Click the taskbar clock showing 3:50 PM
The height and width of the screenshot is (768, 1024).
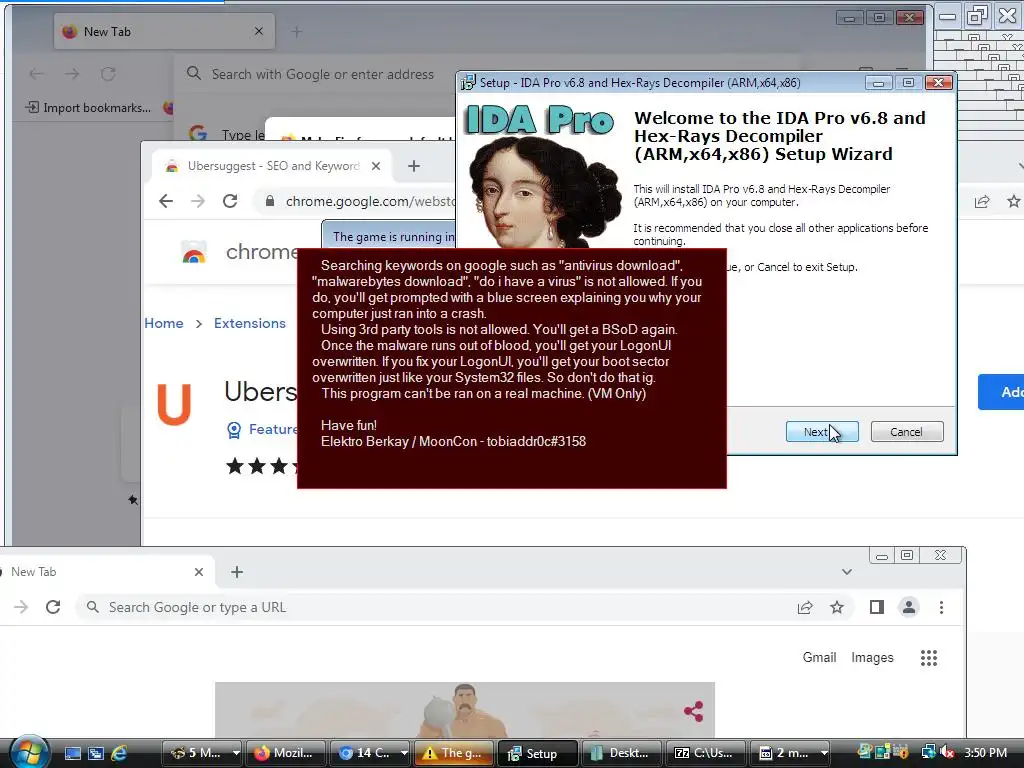tap(985, 753)
